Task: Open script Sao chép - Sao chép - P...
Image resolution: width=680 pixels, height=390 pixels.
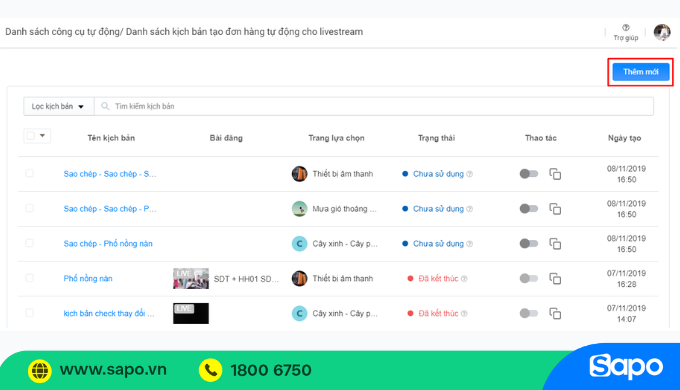Action: coord(110,209)
